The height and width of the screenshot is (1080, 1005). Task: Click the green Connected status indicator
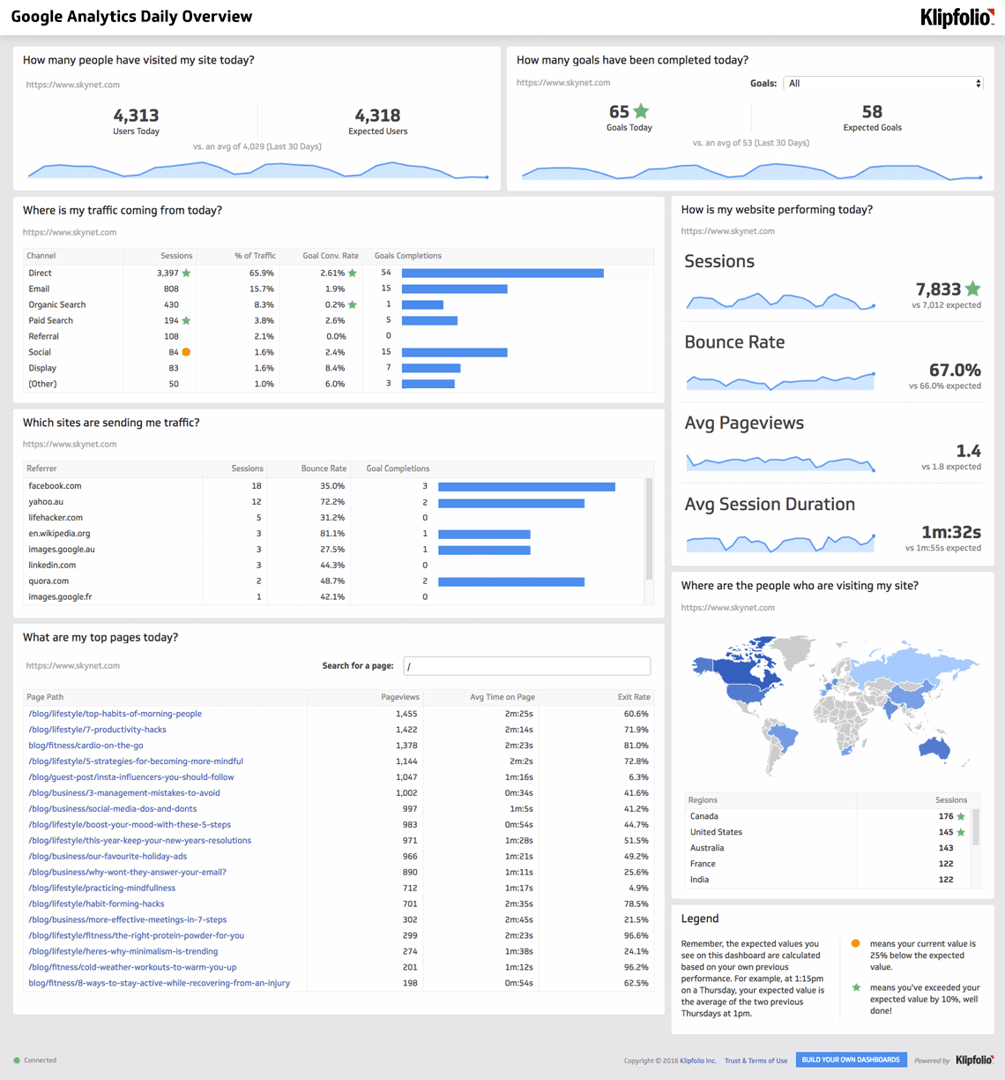tap(31, 1060)
